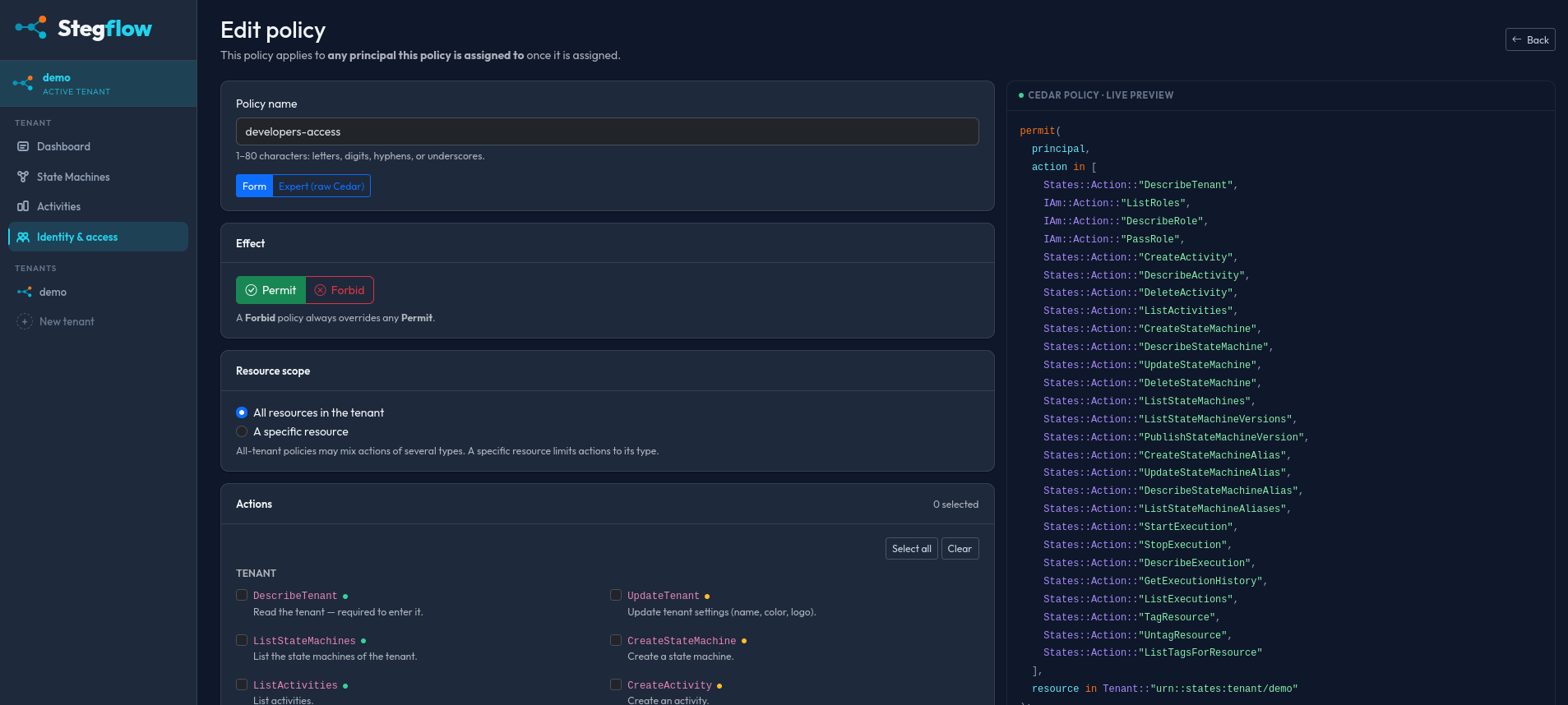Click the Policy name input field
This screenshot has width=1568, height=705.
pos(607,131)
